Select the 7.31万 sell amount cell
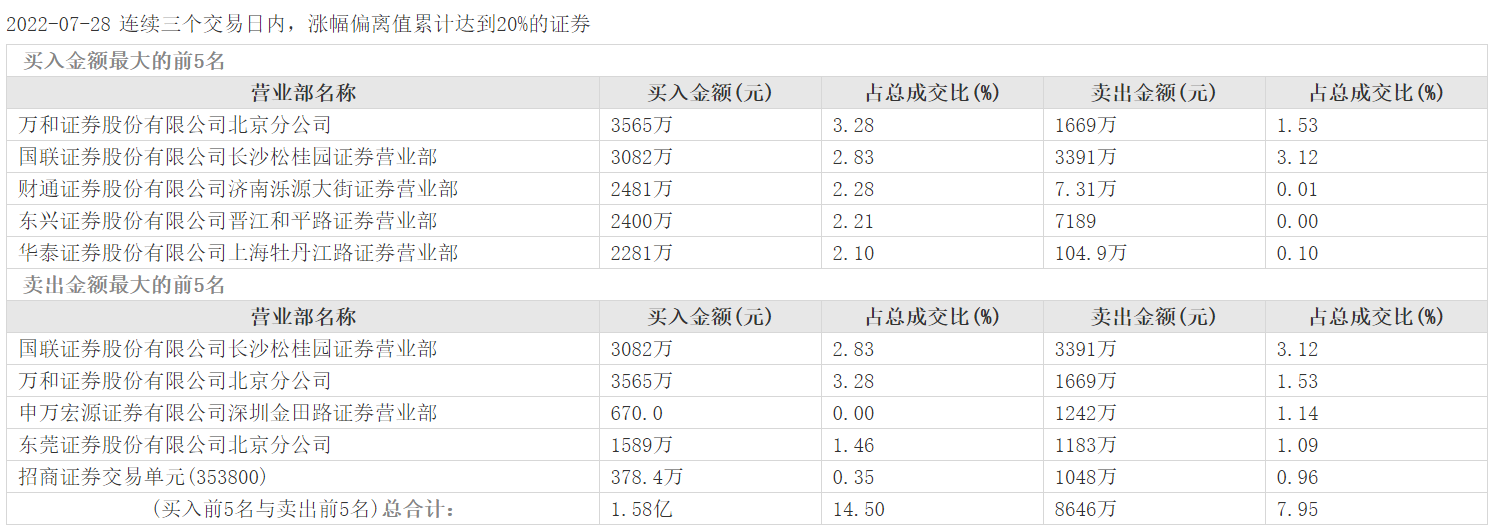The image size is (1496, 530). click(1085, 189)
